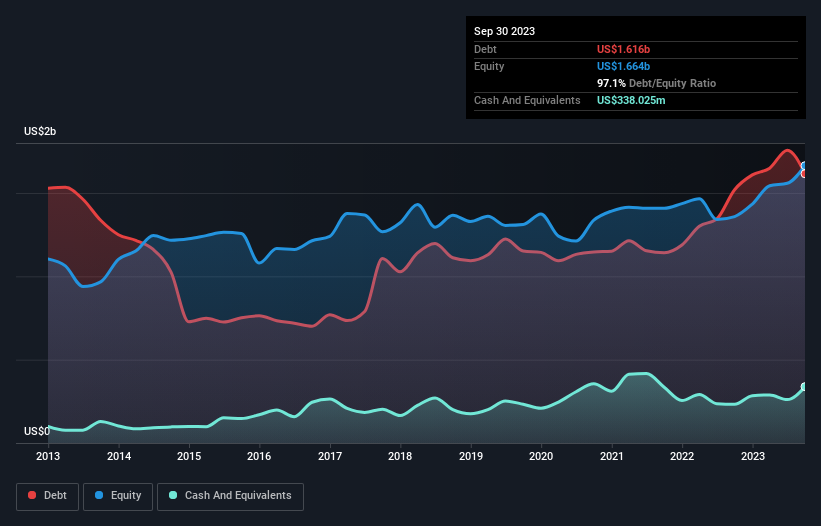
Task: Toggle the Equity series legend button
Action: click(118, 496)
